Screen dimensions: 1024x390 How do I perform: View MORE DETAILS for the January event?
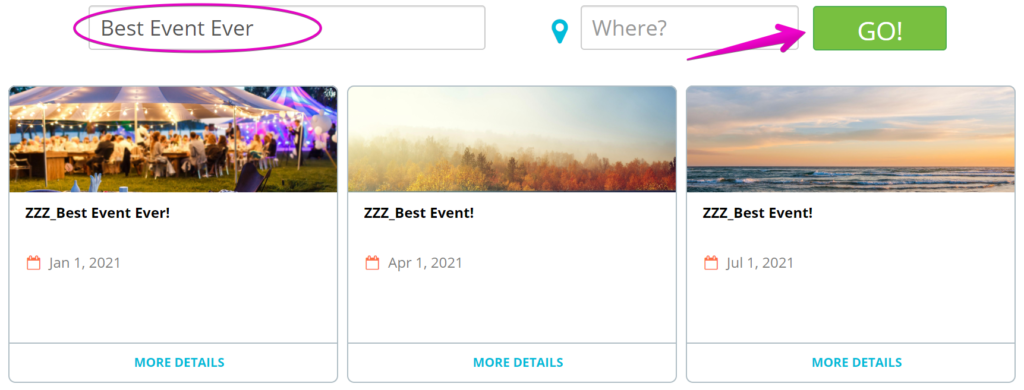point(179,363)
